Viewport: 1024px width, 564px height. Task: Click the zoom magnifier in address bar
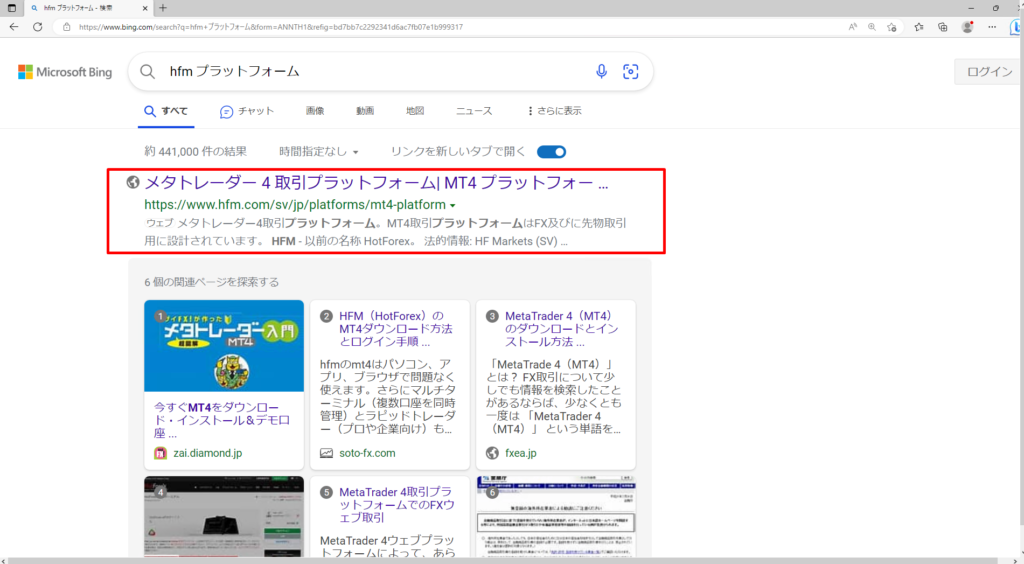coord(872,27)
